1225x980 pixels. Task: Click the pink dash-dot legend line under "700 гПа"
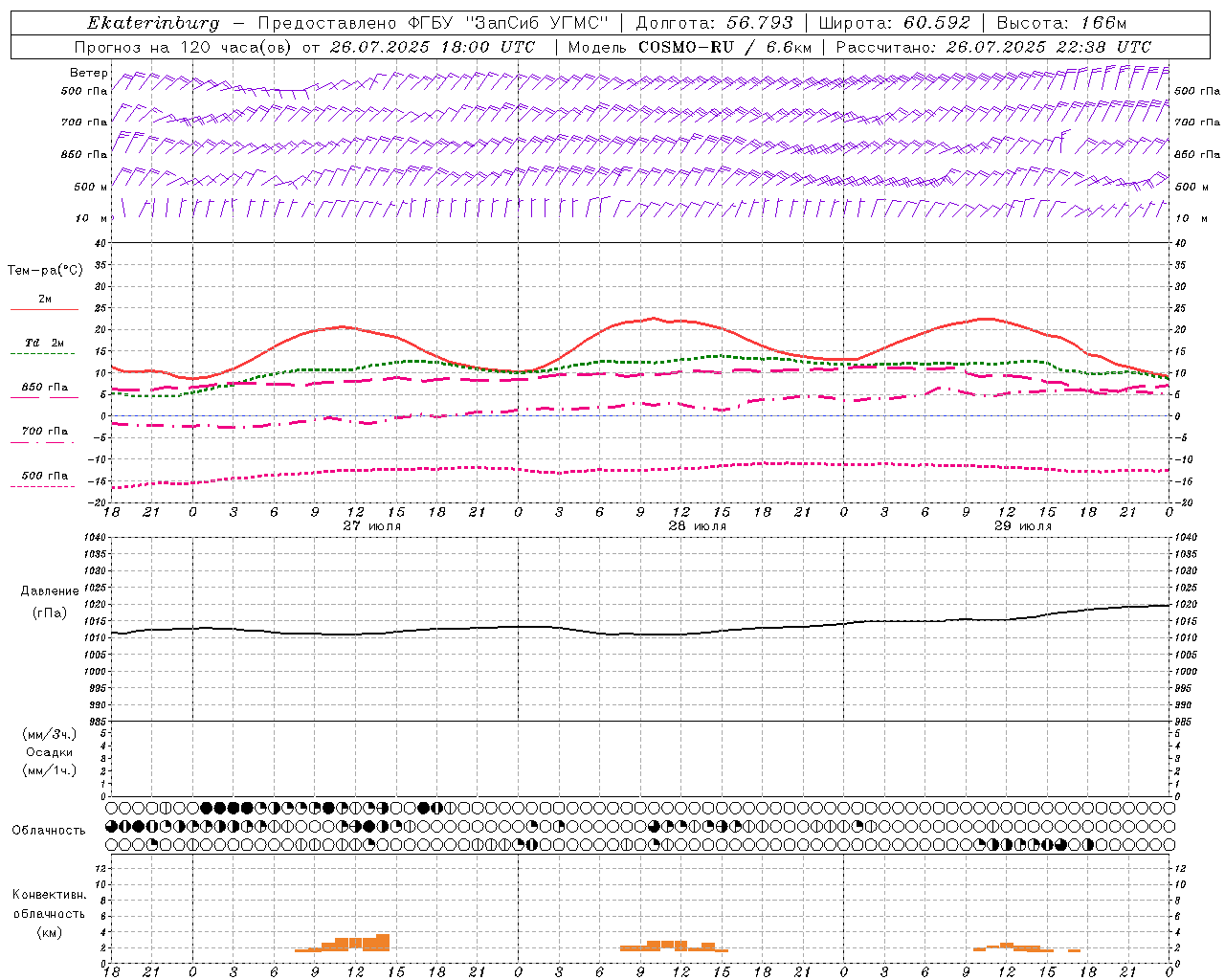(x=44, y=442)
